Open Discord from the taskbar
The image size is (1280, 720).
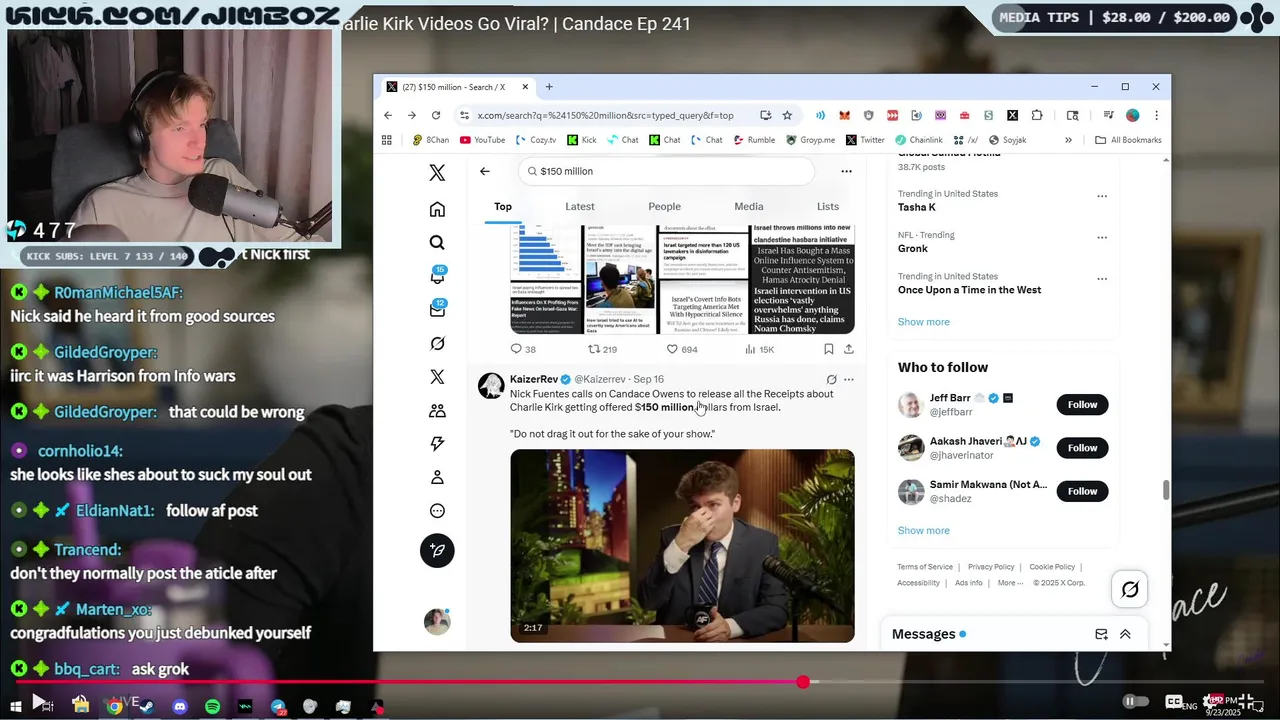(x=180, y=706)
